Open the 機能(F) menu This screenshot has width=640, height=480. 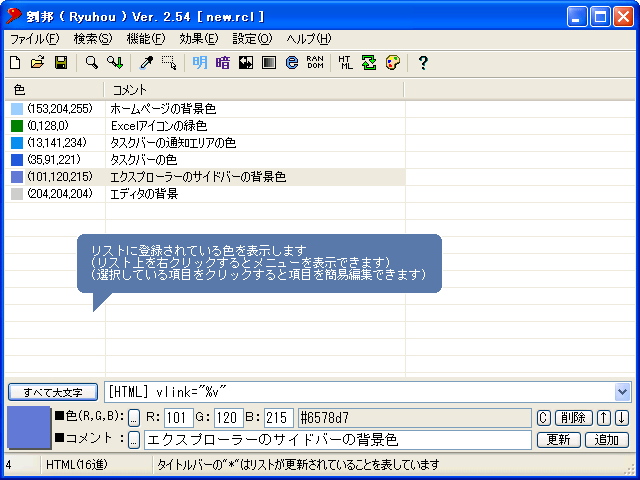pyautogui.click(x=146, y=39)
